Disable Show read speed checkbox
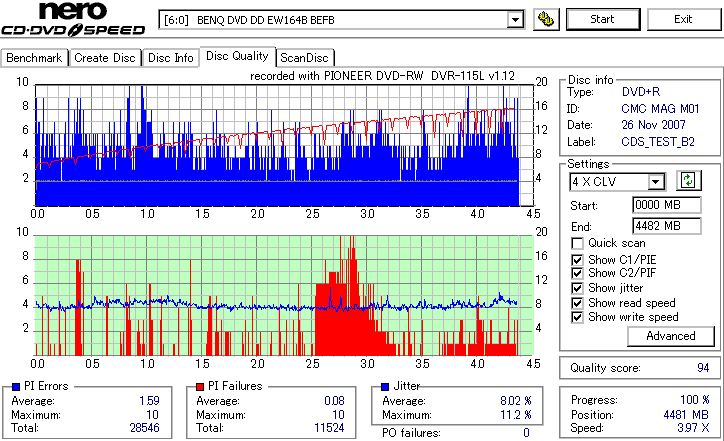 point(577,303)
